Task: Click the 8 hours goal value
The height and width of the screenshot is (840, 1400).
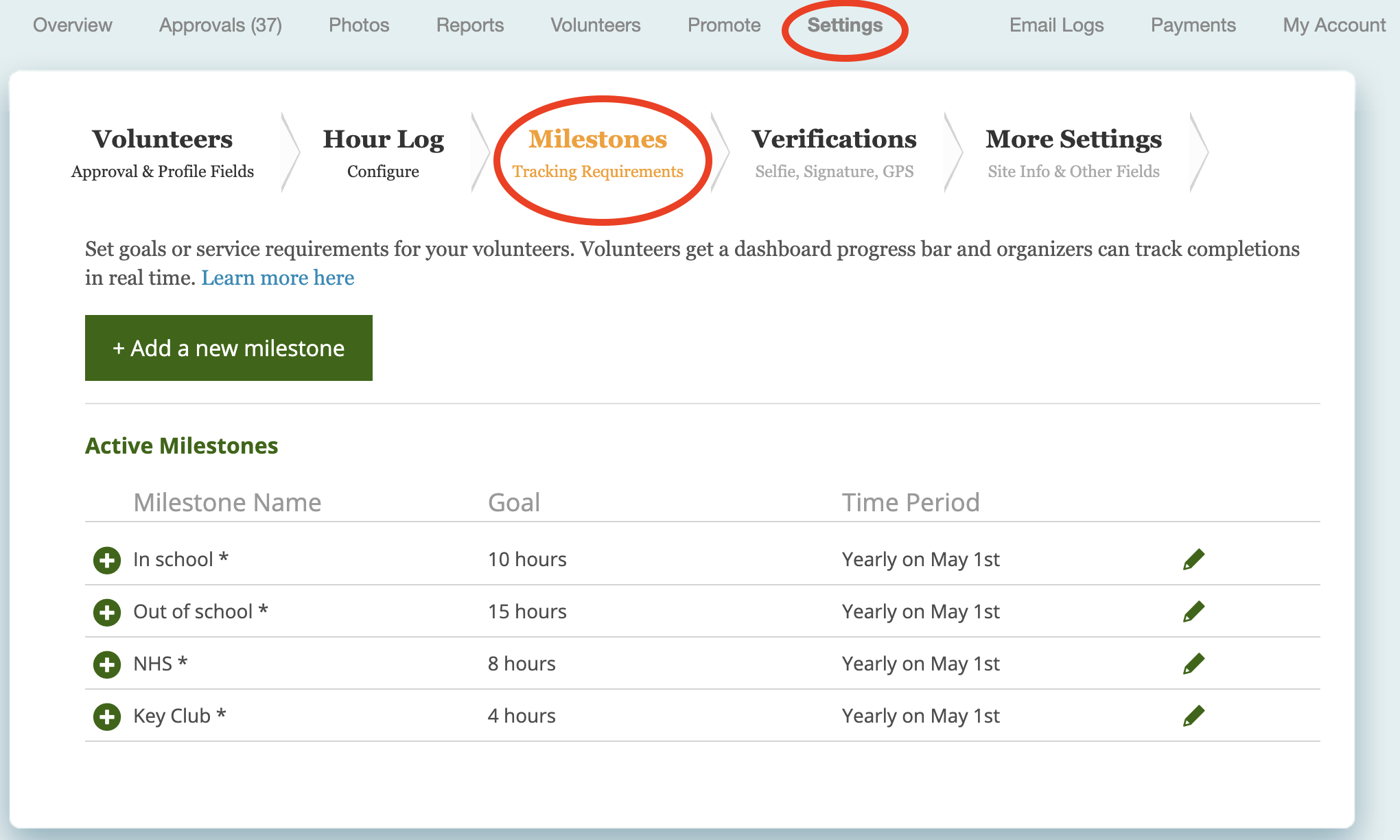Action: pos(522,664)
